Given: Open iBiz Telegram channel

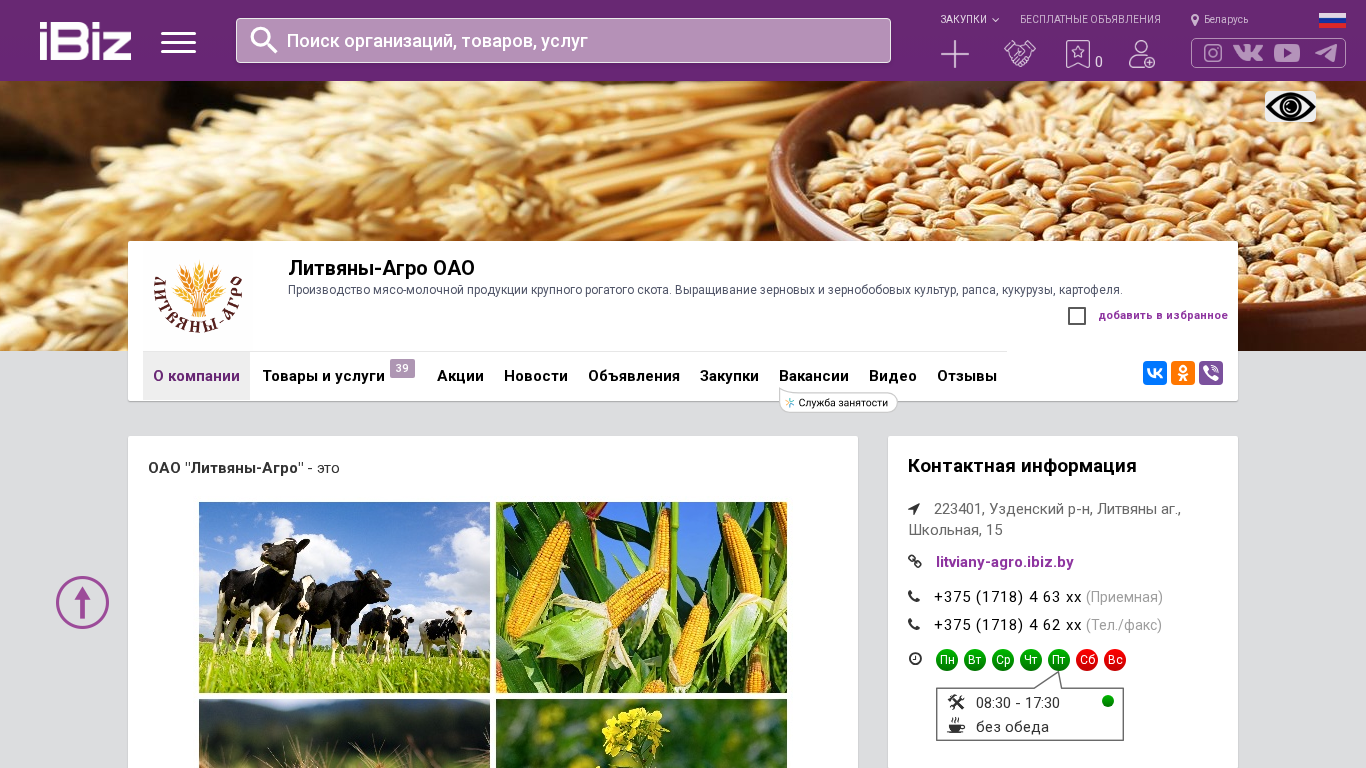Looking at the screenshot, I should [x=1326, y=53].
